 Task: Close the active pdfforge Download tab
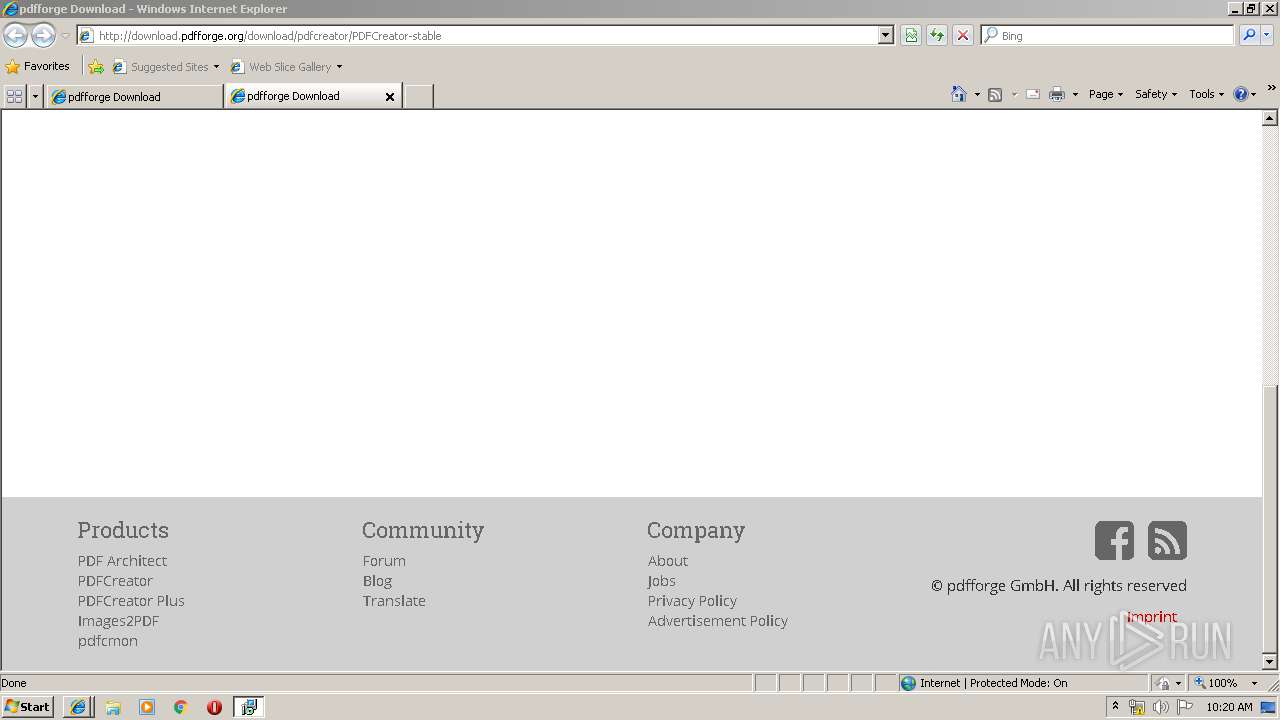[390, 97]
